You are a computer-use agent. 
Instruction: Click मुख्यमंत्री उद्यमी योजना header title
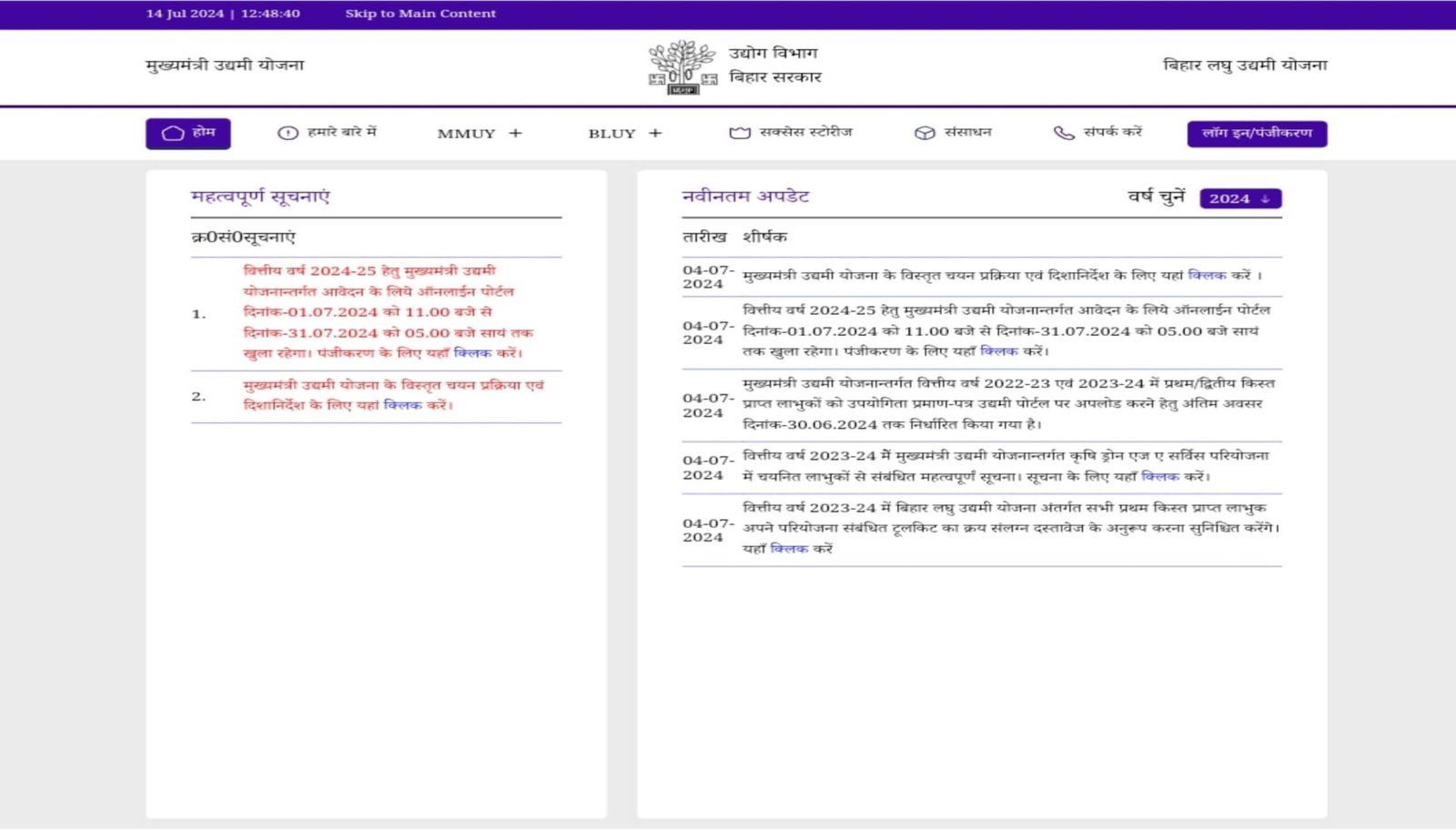click(x=225, y=66)
